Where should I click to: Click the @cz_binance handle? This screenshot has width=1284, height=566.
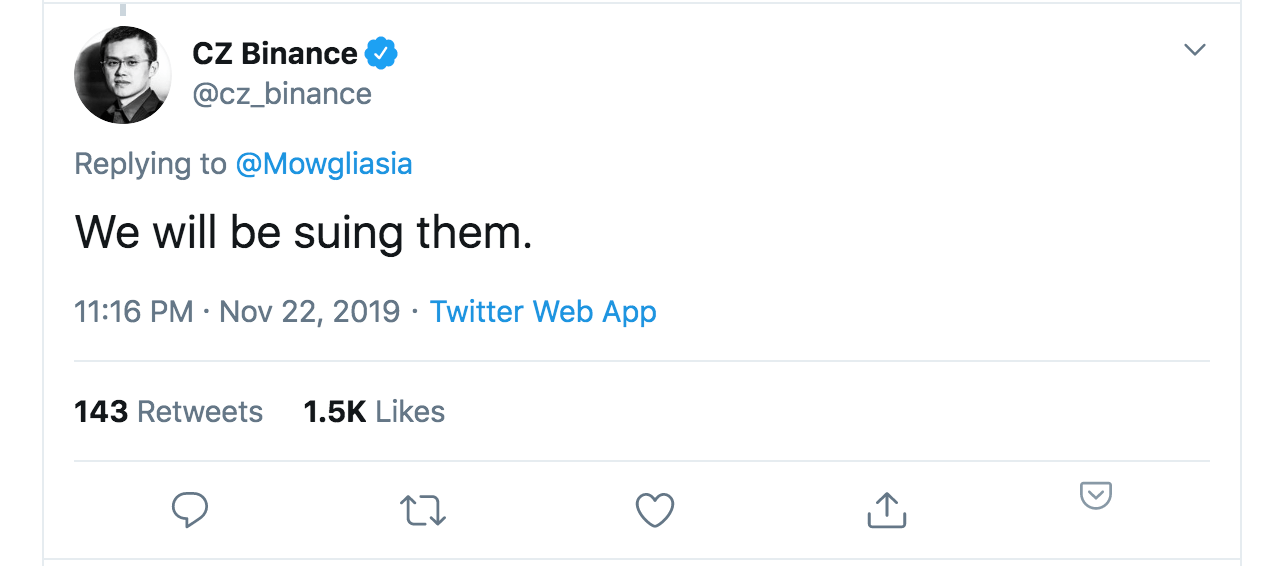point(282,94)
